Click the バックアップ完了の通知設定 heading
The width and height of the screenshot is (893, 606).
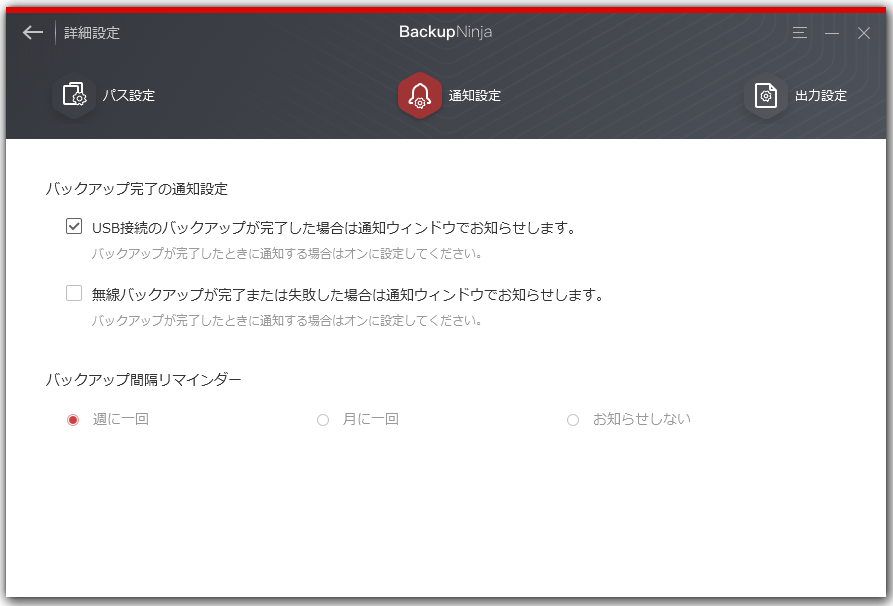[137, 189]
